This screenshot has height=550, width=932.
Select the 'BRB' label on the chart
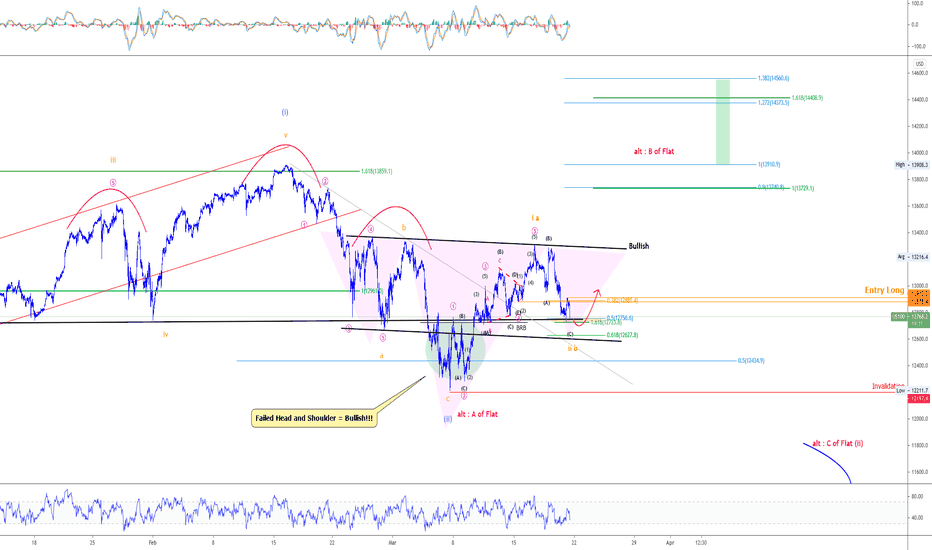[521, 328]
